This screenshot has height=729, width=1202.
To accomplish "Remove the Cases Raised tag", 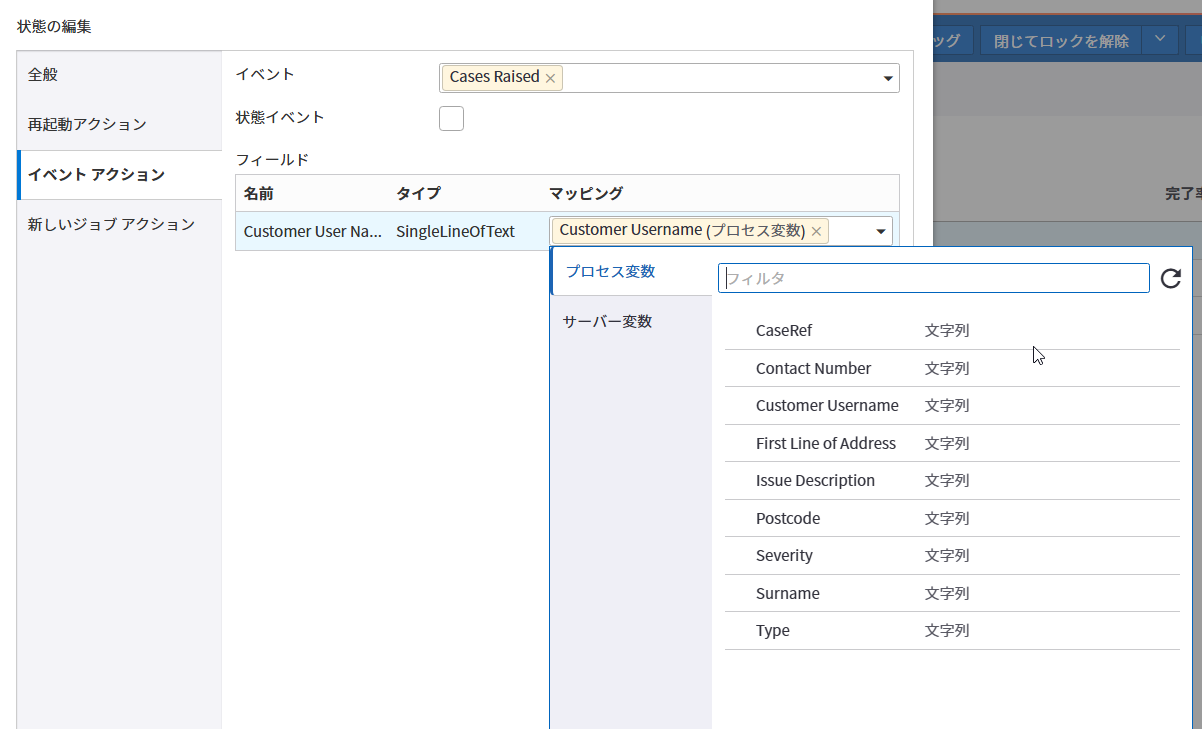I will click(550, 78).
